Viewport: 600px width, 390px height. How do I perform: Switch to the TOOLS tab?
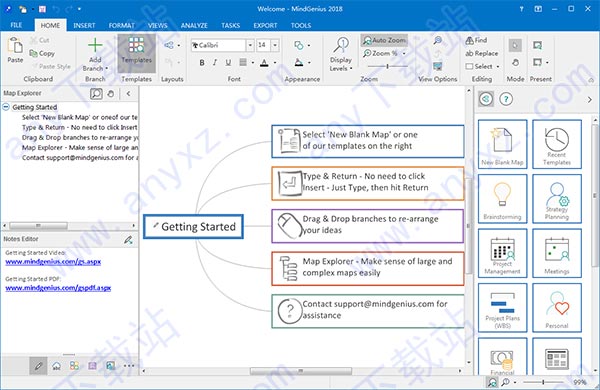pos(301,25)
